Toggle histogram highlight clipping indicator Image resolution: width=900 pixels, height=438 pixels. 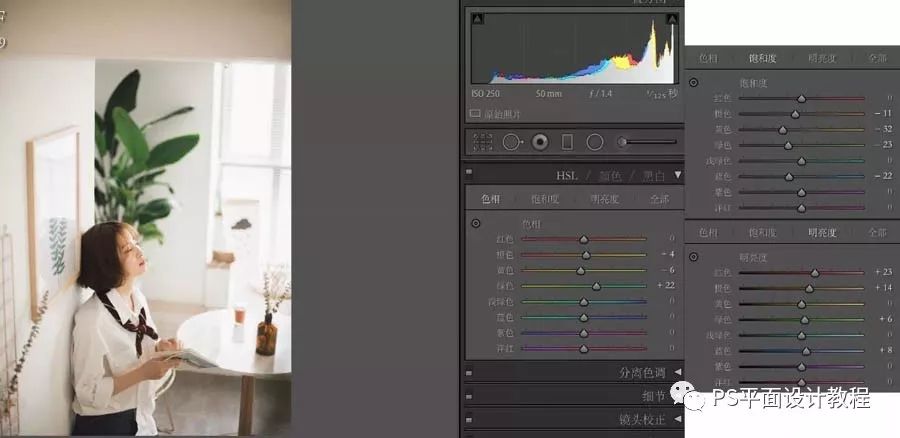673,19
